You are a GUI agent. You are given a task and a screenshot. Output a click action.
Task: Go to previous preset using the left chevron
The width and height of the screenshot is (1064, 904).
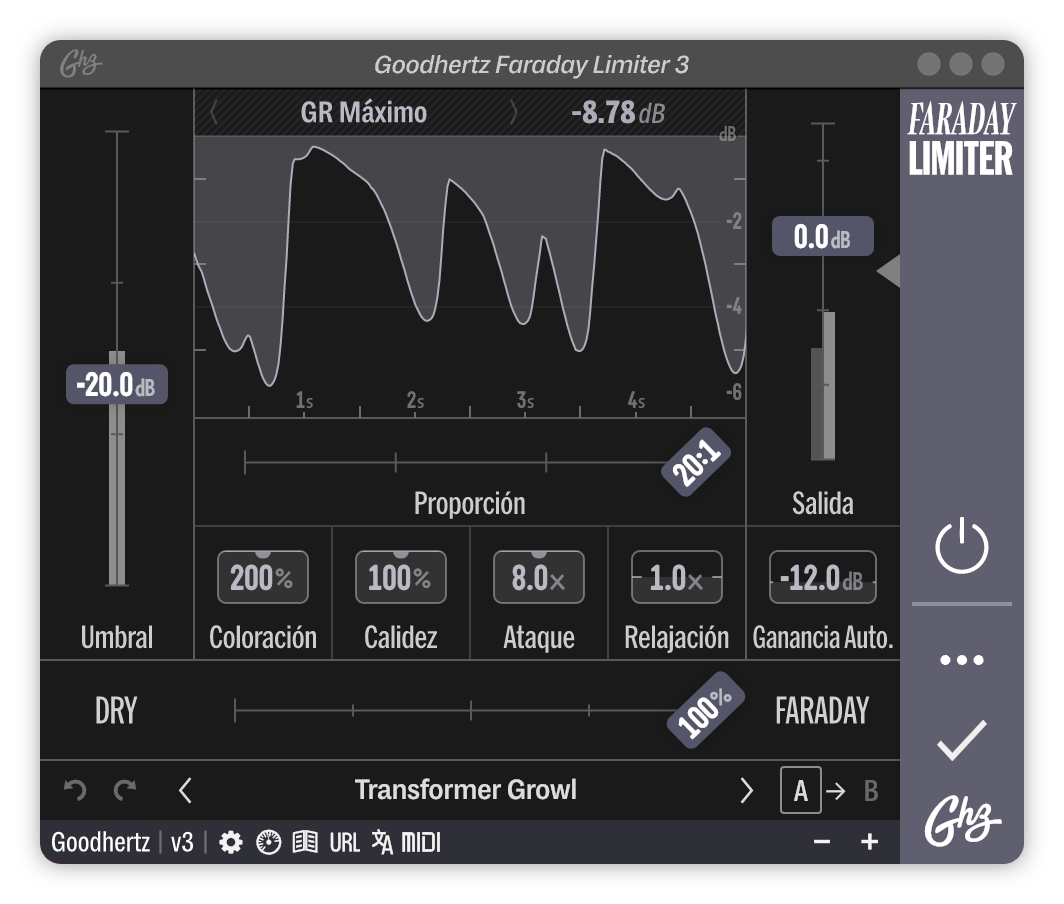point(185,790)
